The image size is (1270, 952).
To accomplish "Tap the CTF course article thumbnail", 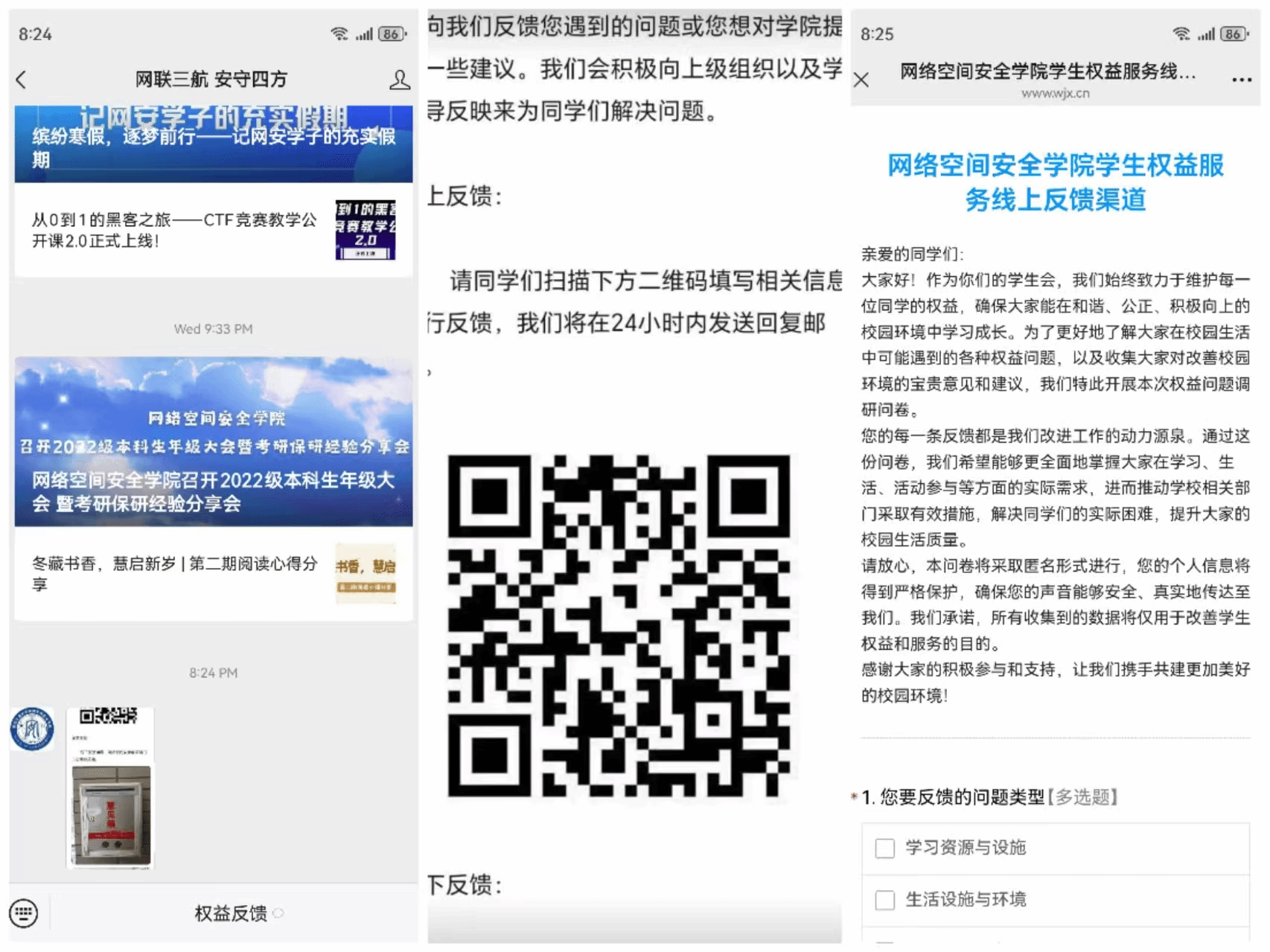I will point(365,230).
